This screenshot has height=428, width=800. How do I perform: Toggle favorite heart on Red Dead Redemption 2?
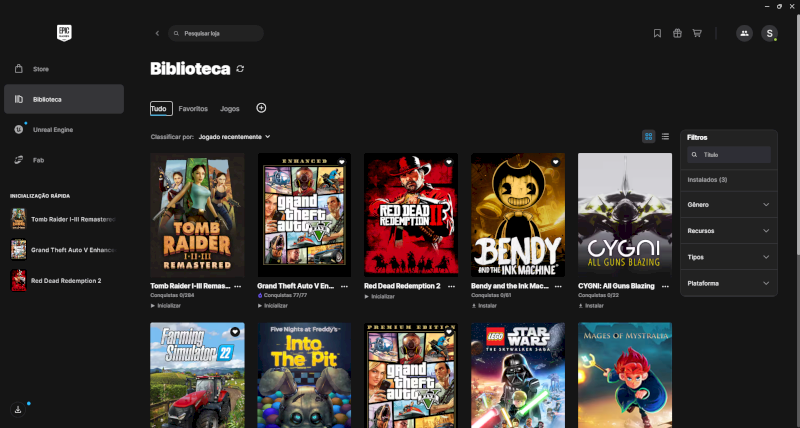pyautogui.click(x=449, y=162)
